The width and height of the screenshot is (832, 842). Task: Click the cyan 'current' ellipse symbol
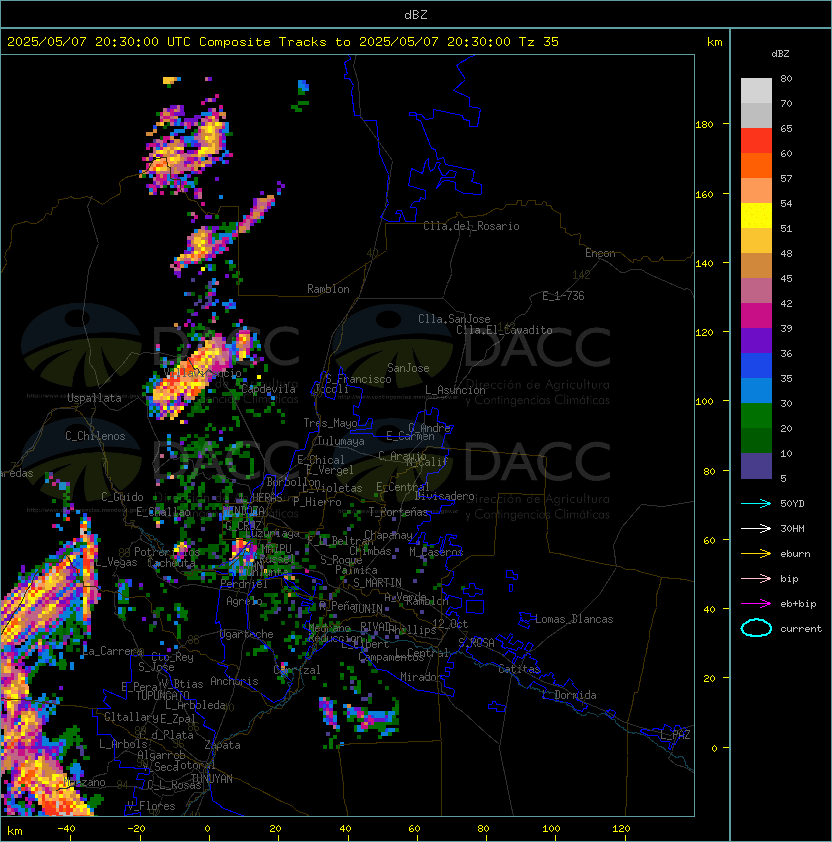point(756,628)
